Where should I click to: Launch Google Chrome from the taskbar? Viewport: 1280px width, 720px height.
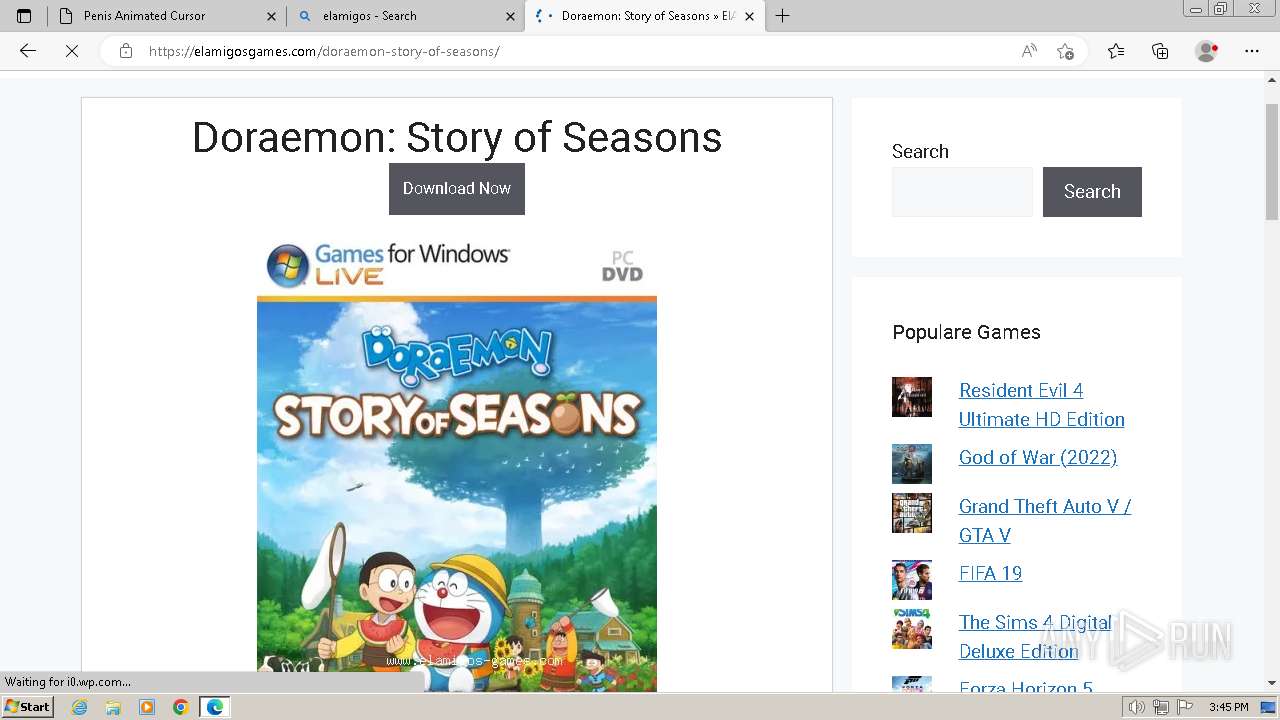point(180,707)
